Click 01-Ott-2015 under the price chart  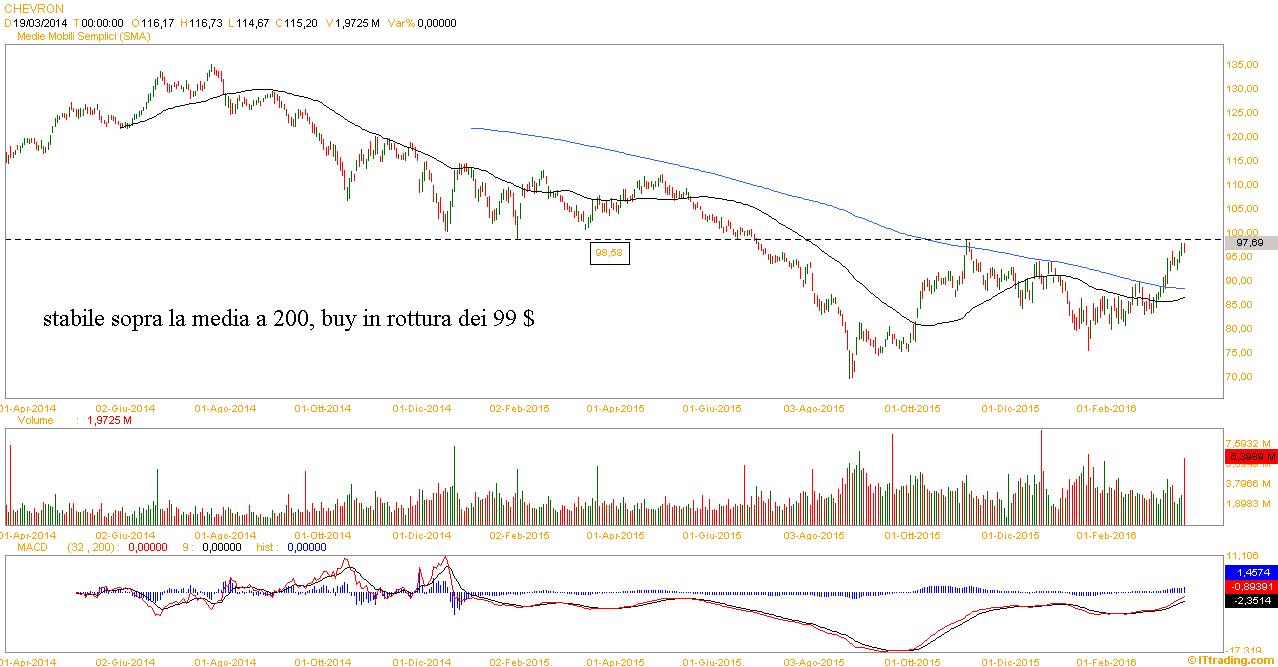pos(912,409)
